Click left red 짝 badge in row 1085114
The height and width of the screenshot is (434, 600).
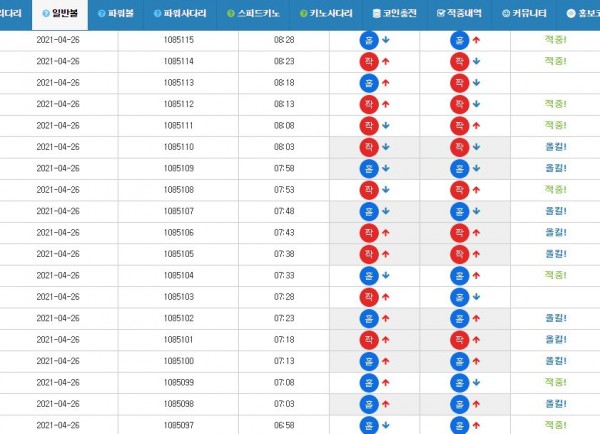(369, 62)
